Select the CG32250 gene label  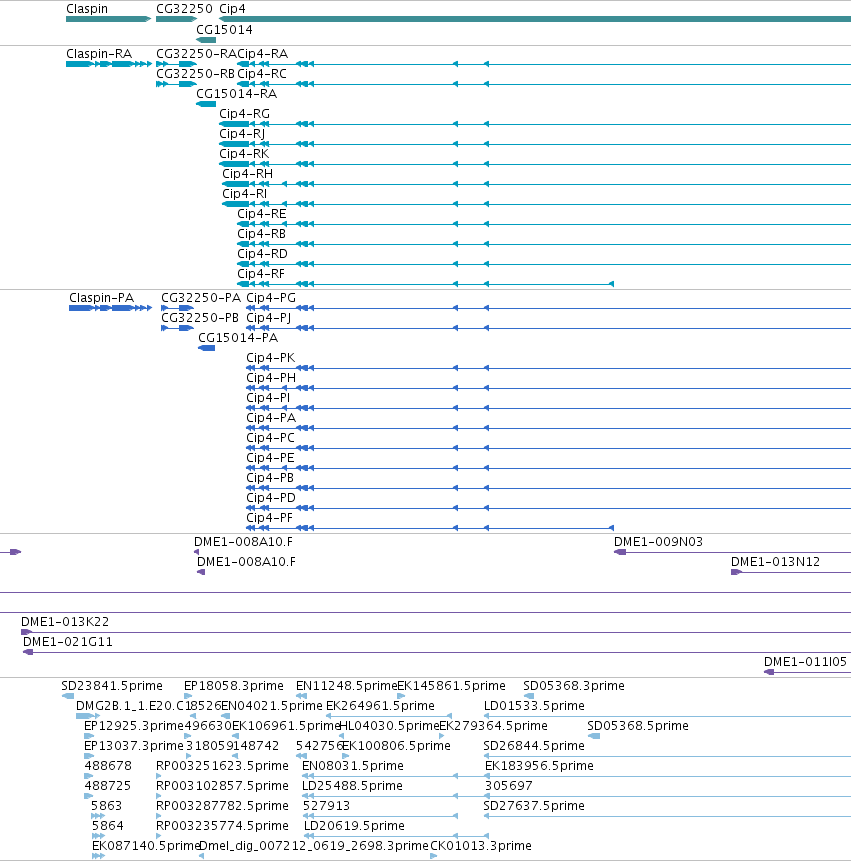coord(184,9)
